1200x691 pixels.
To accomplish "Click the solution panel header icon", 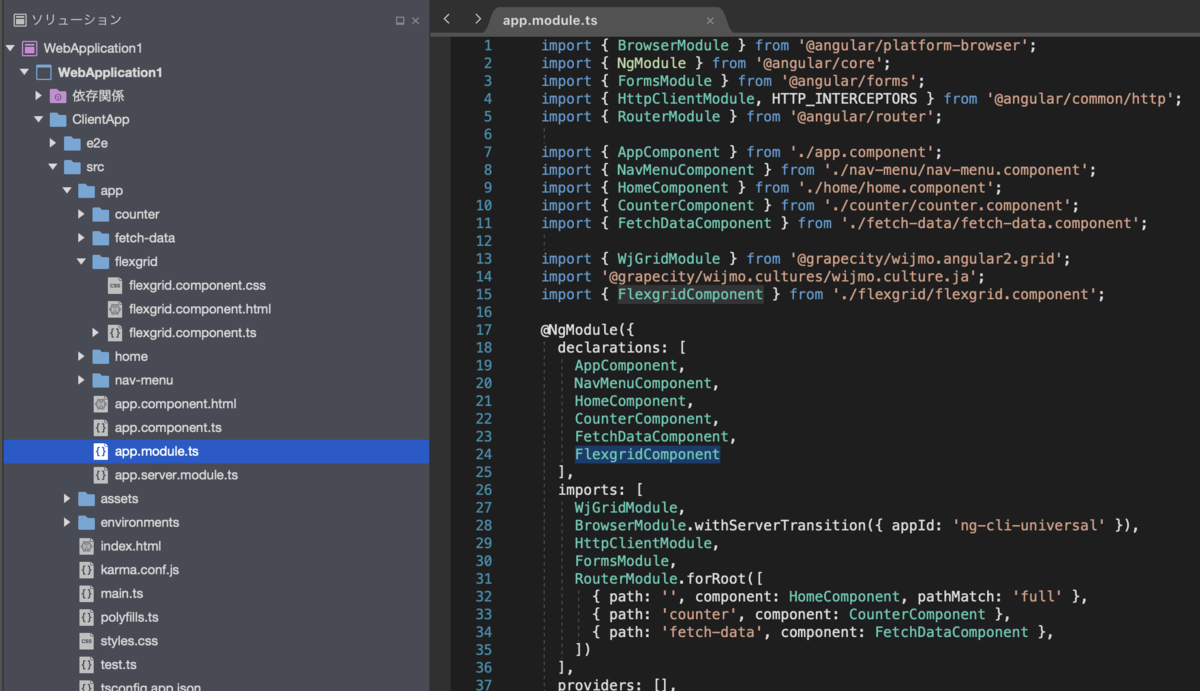I will pyautogui.click(x=19, y=20).
